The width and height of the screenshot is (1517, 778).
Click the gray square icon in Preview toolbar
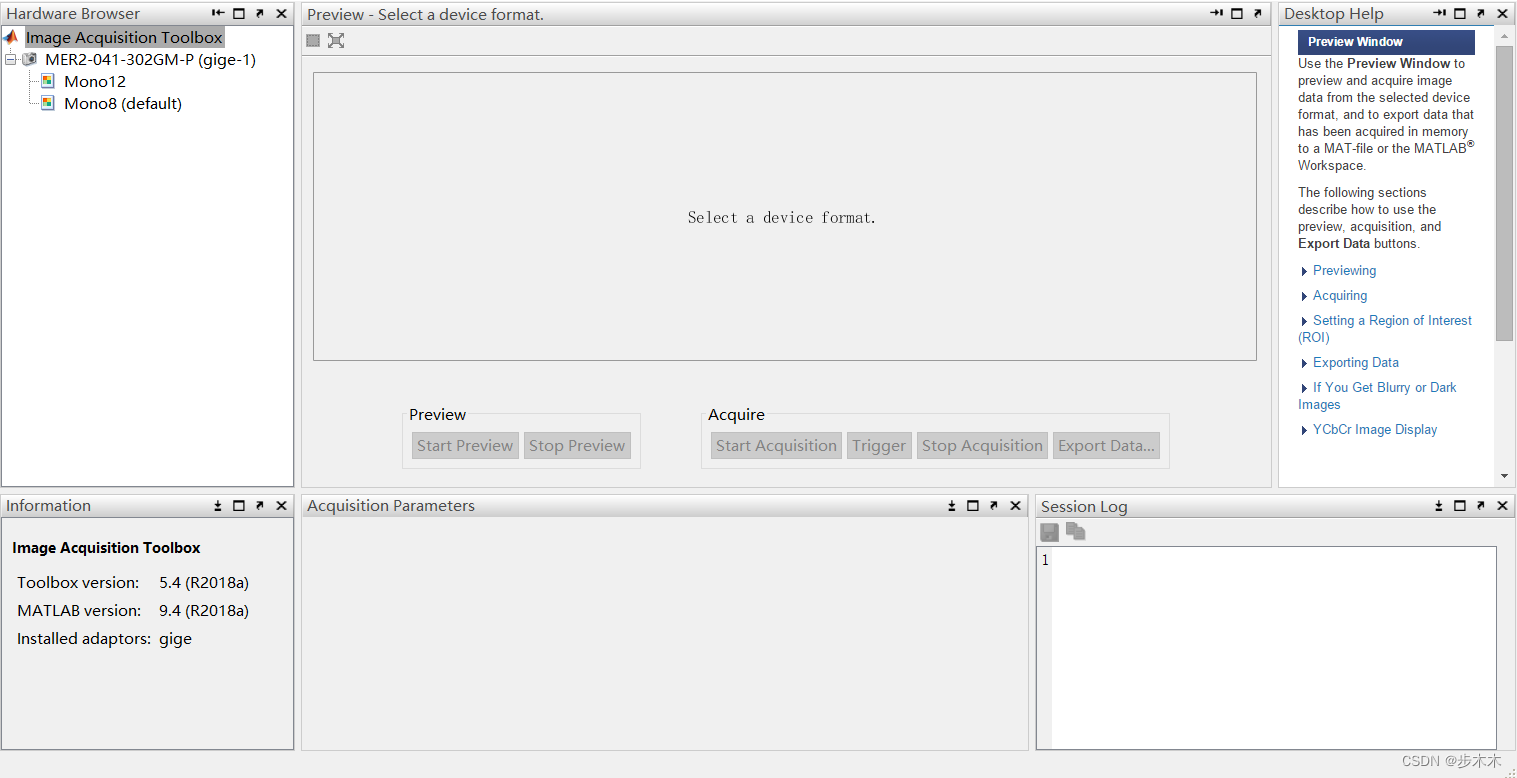click(313, 40)
